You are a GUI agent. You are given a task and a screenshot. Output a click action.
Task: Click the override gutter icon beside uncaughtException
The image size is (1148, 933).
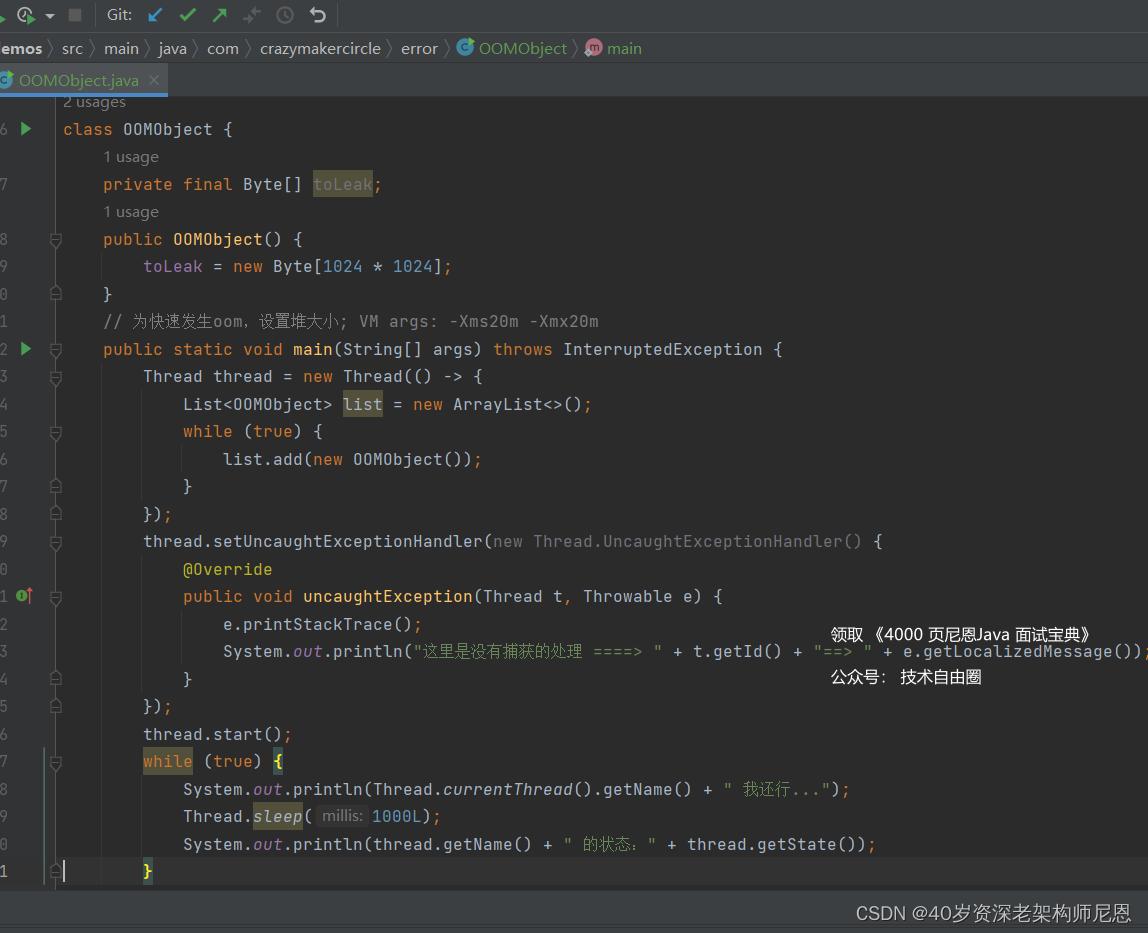coord(24,596)
